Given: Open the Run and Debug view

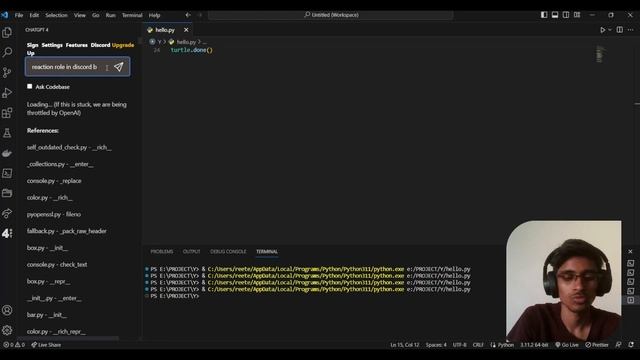Looking at the screenshot, I should [7, 93].
